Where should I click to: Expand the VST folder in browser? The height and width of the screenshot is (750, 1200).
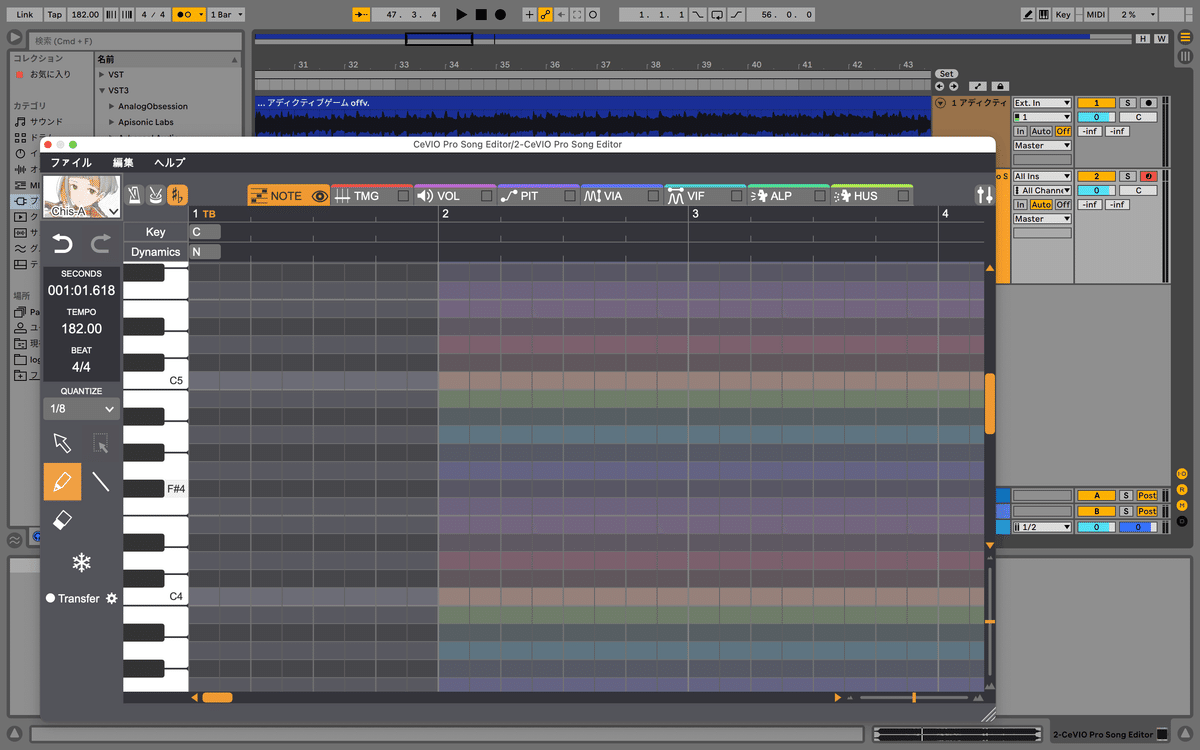coord(103,74)
